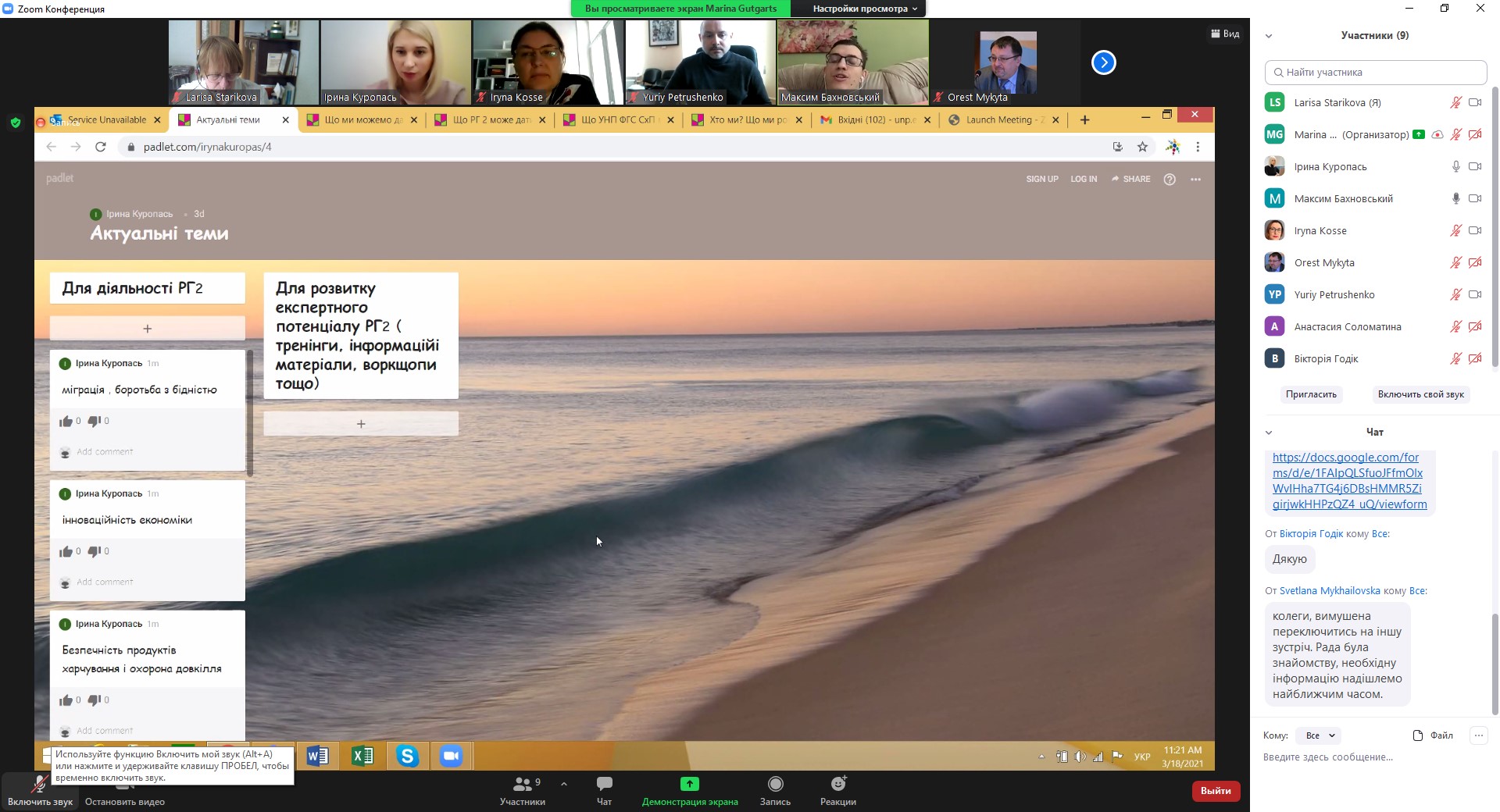Open the Кому: Все recipient dropdown
1500x812 pixels.
tap(1319, 735)
